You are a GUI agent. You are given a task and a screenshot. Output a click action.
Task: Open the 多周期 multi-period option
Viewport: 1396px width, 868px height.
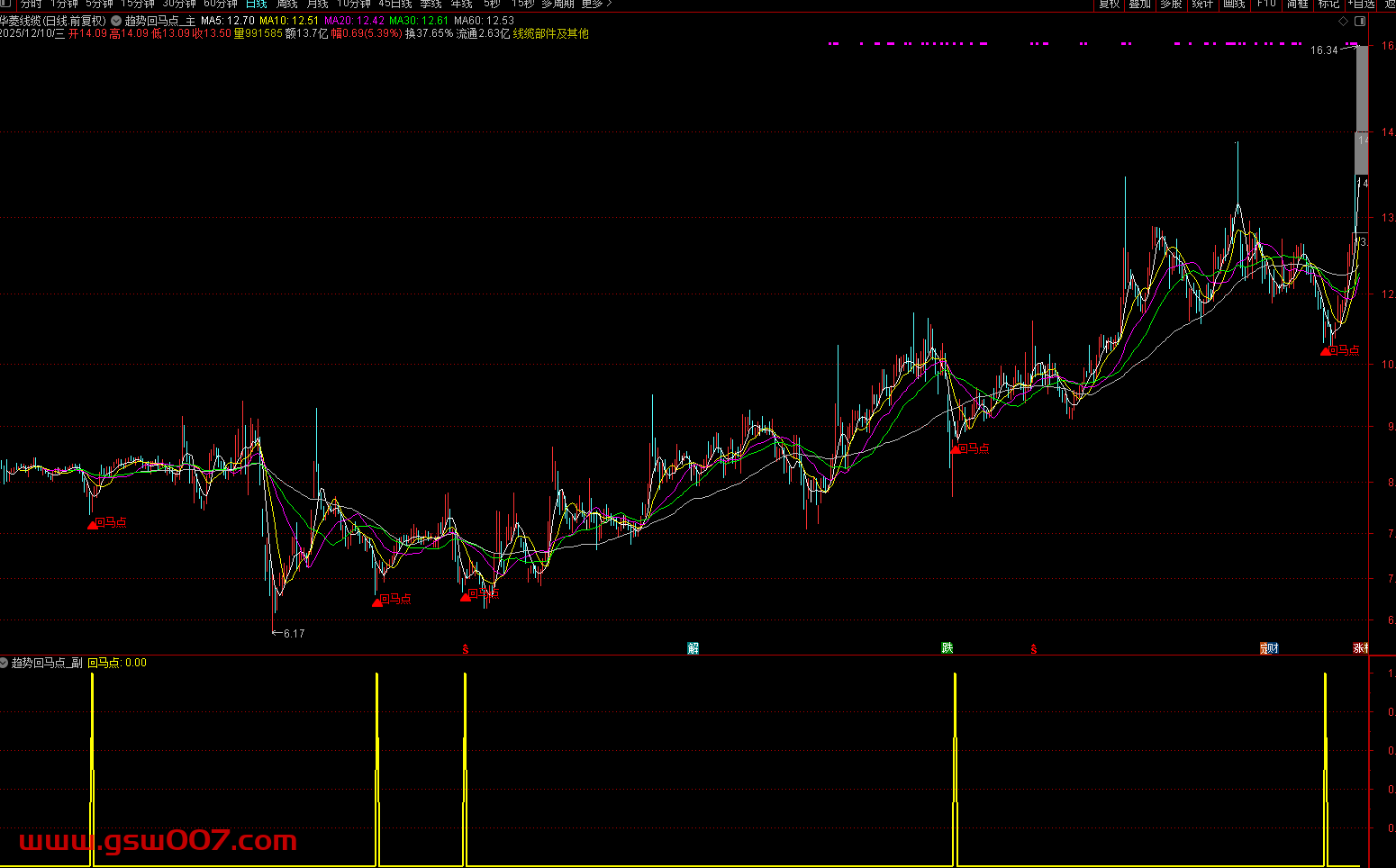[557, 5]
